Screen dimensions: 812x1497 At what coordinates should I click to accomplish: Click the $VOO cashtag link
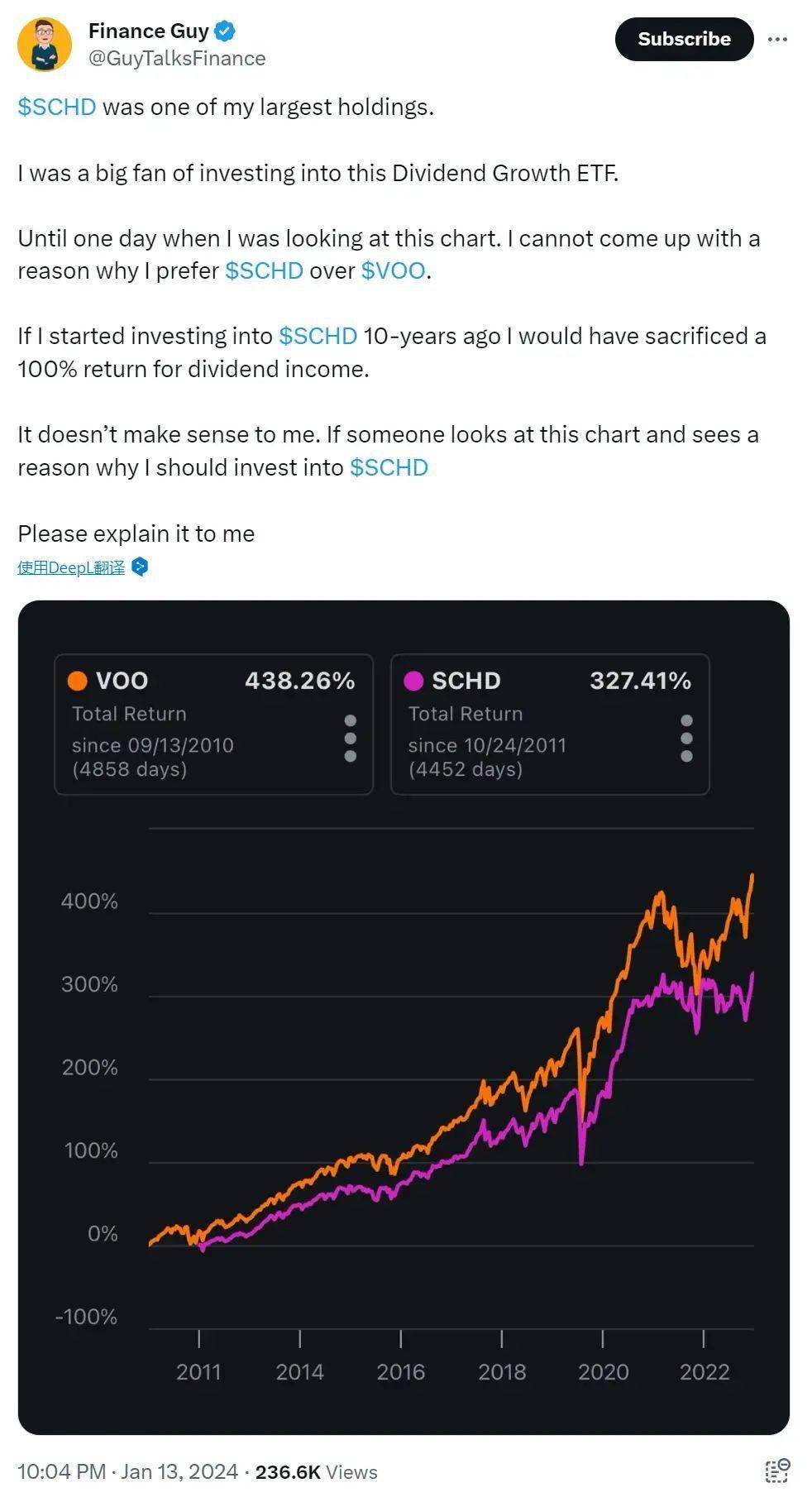[x=394, y=270]
